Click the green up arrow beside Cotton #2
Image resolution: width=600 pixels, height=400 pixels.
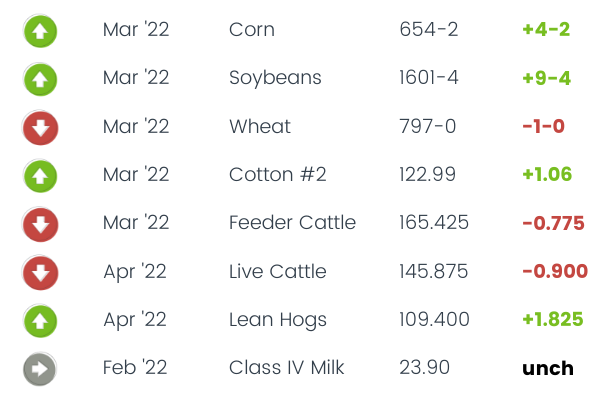[40, 175]
